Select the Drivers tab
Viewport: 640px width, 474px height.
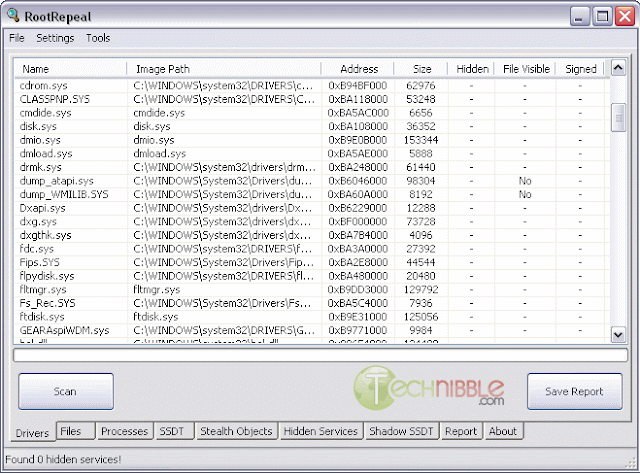pyautogui.click(x=32, y=433)
